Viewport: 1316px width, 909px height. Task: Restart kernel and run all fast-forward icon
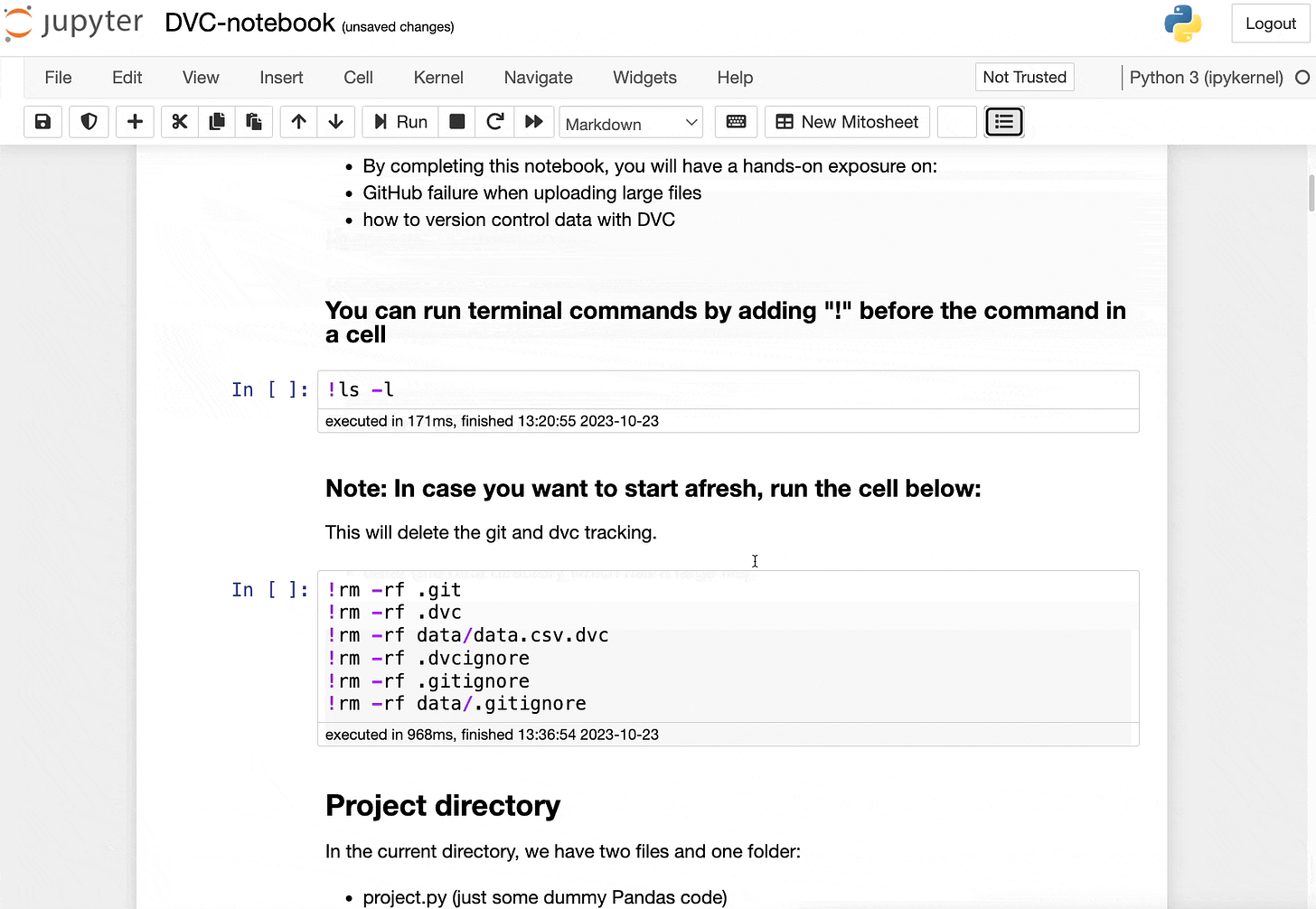533,122
